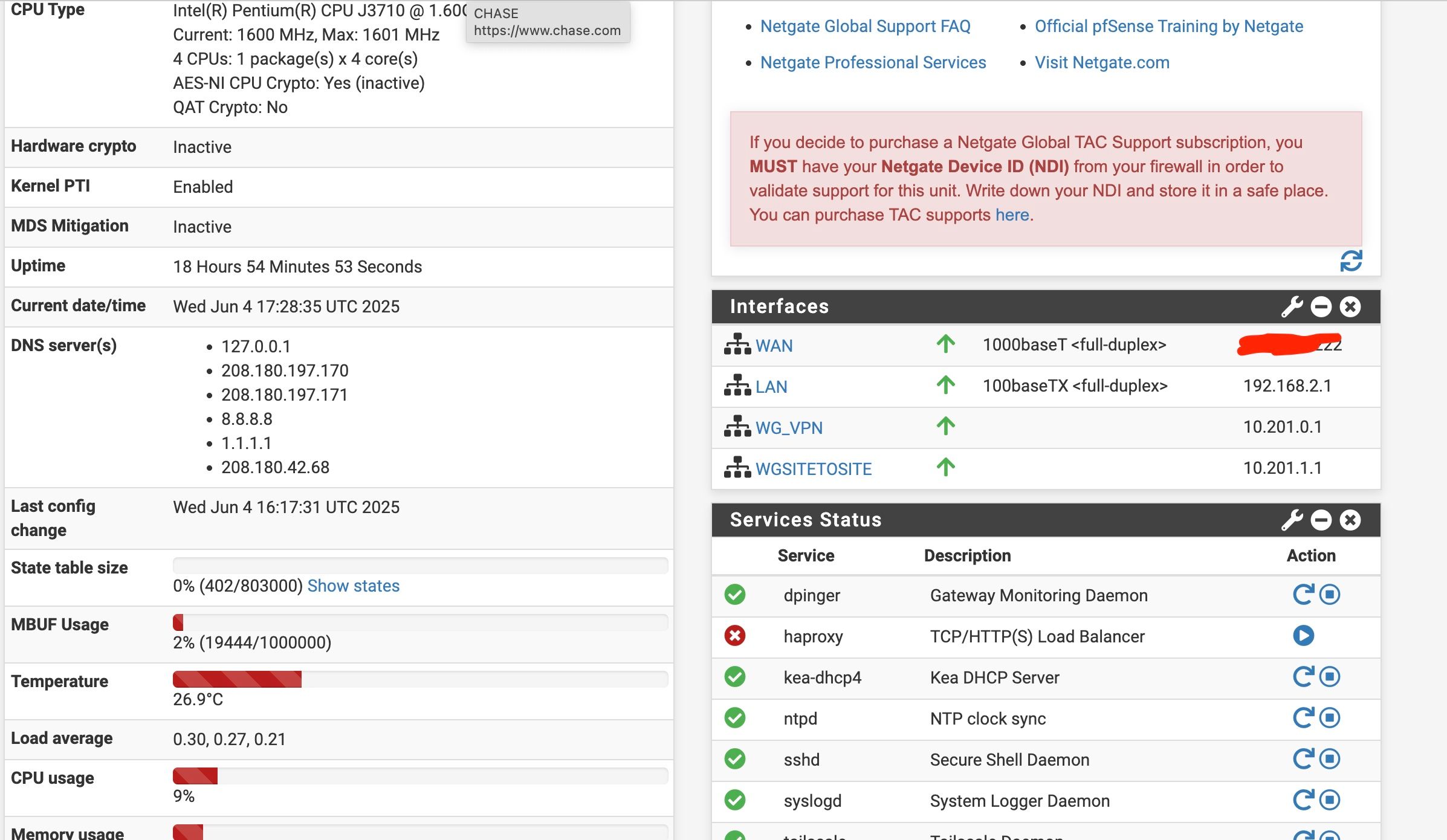Screen dimensions: 1447x840
Task: Close the Interfaces widget
Action: pyautogui.click(x=1350, y=307)
